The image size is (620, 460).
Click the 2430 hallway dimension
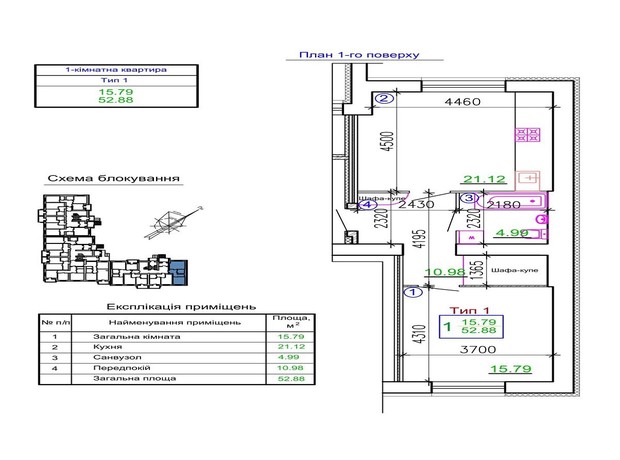pos(416,204)
